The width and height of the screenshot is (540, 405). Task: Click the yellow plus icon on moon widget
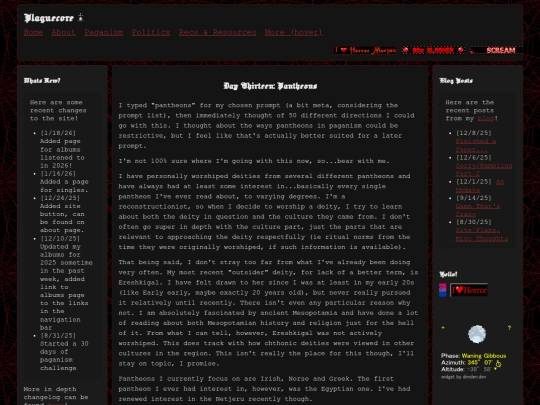click(x=443, y=328)
